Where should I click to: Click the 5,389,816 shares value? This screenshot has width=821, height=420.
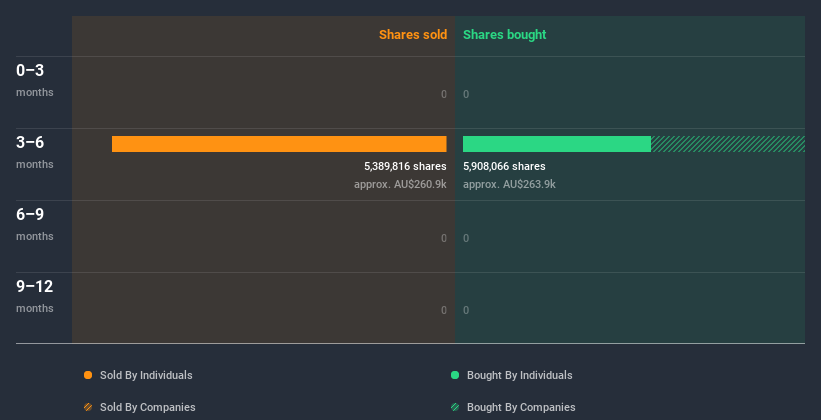[x=405, y=167]
